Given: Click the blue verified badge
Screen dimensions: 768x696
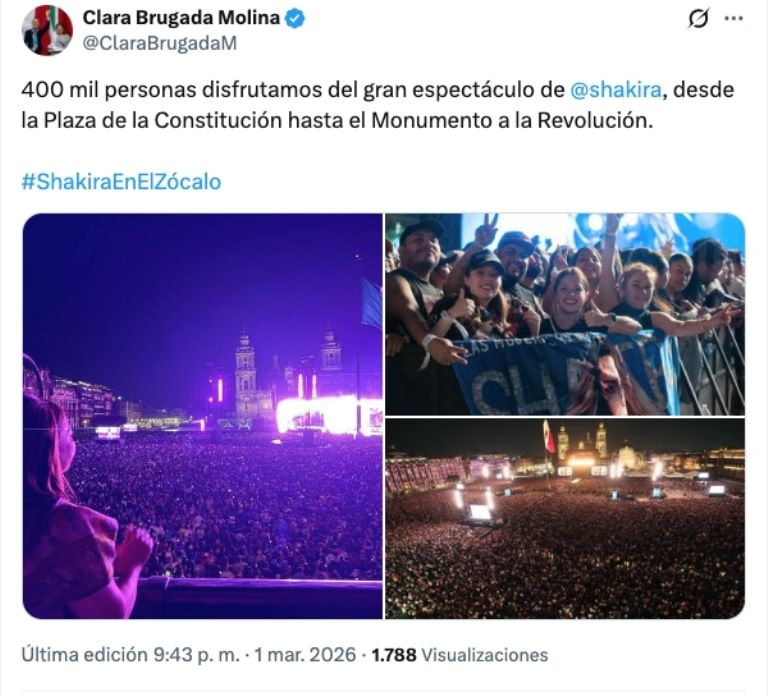Looking at the screenshot, I should tap(295, 18).
